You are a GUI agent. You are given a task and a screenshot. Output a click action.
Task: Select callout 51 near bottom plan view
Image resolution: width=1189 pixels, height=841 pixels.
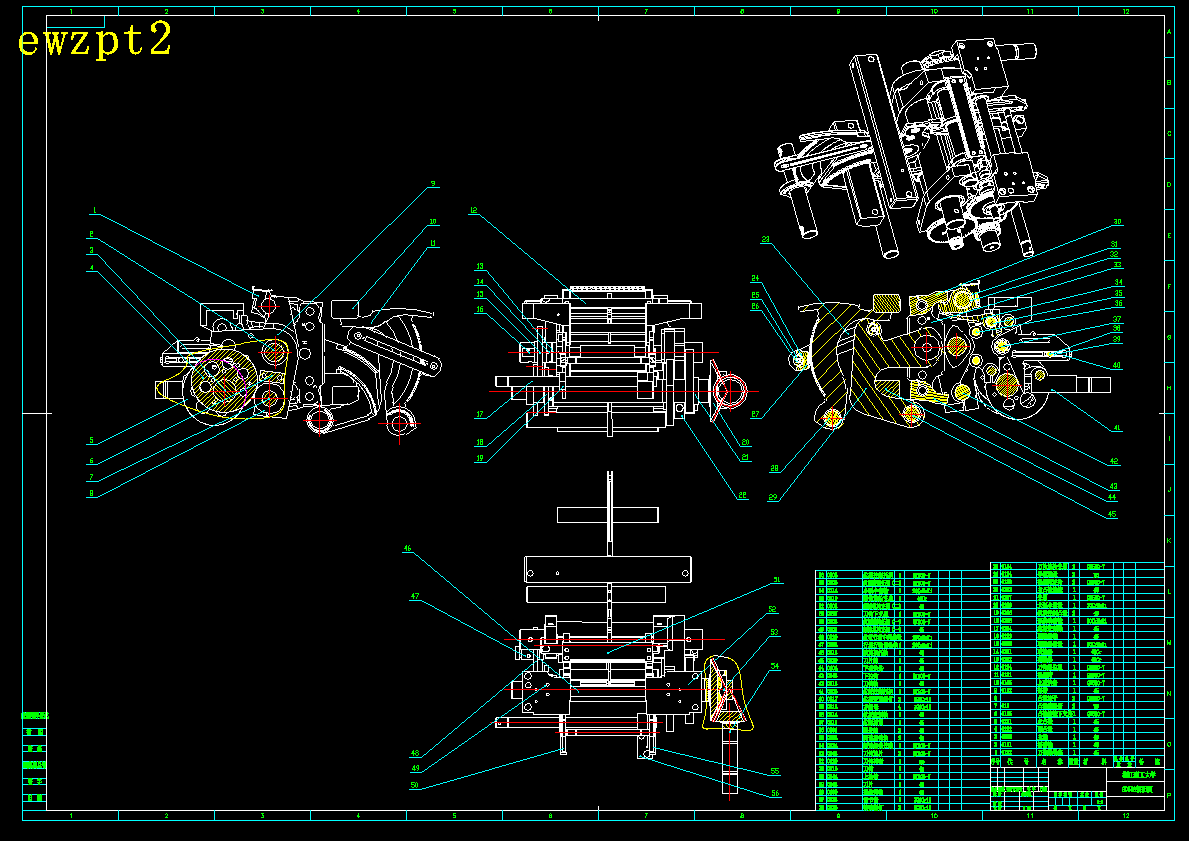point(777,580)
